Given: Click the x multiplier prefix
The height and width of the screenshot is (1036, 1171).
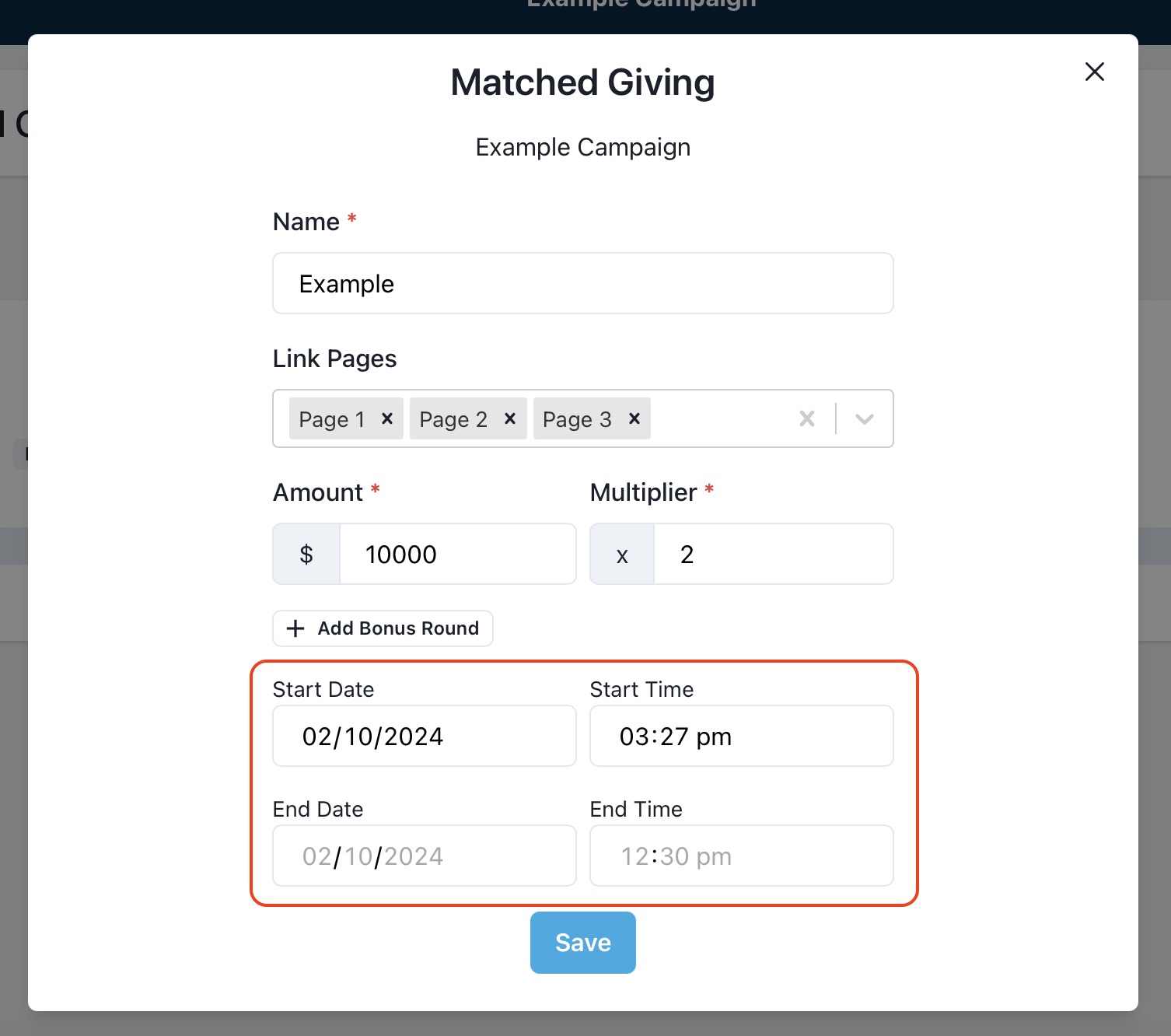Looking at the screenshot, I should pos(622,554).
